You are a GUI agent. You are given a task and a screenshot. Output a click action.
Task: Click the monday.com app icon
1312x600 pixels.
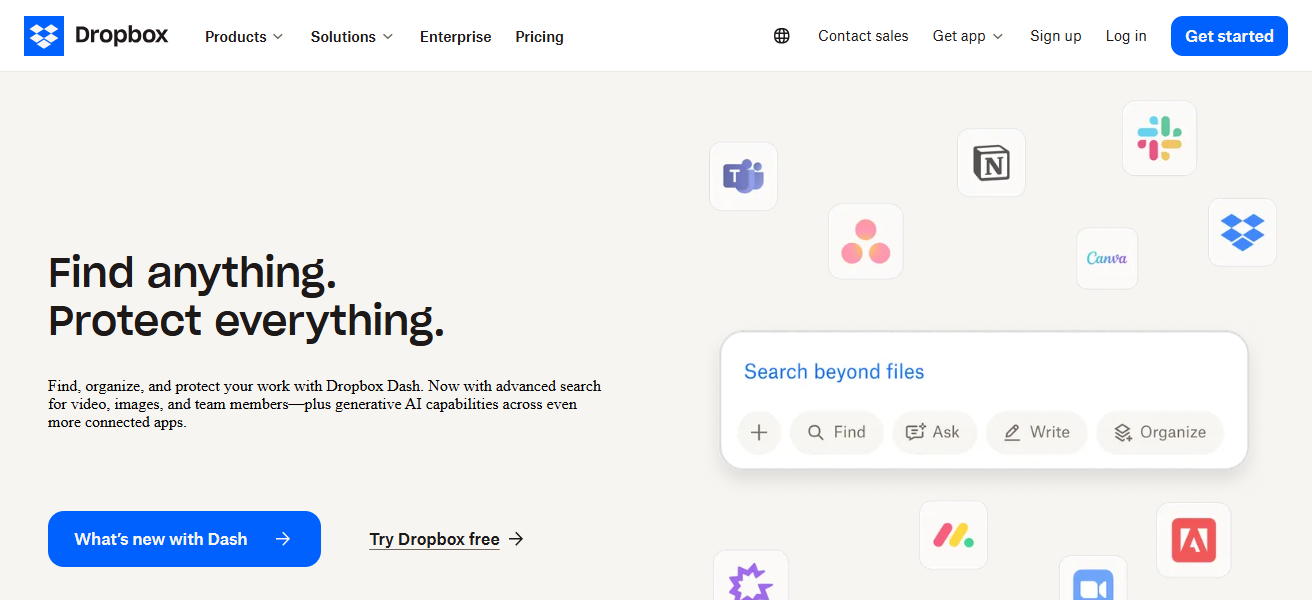click(953, 535)
